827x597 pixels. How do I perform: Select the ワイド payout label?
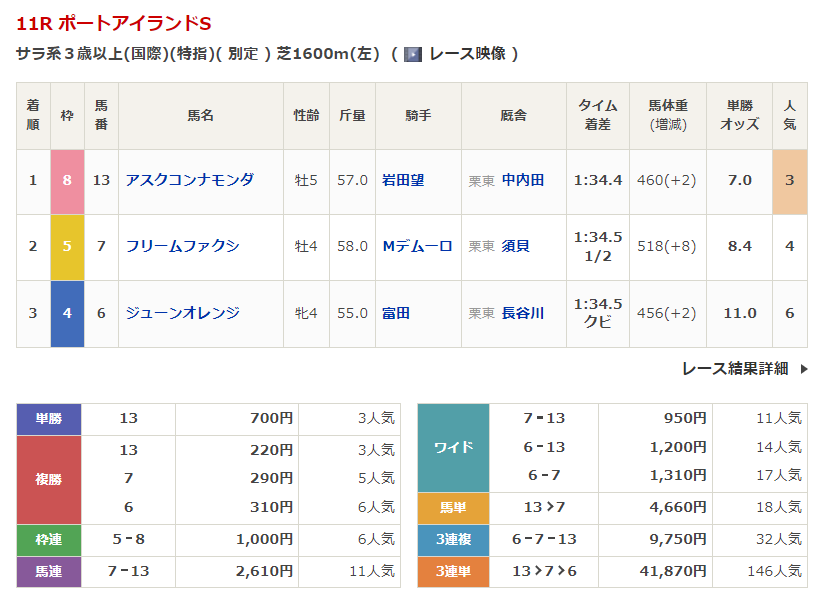pos(453,447)
